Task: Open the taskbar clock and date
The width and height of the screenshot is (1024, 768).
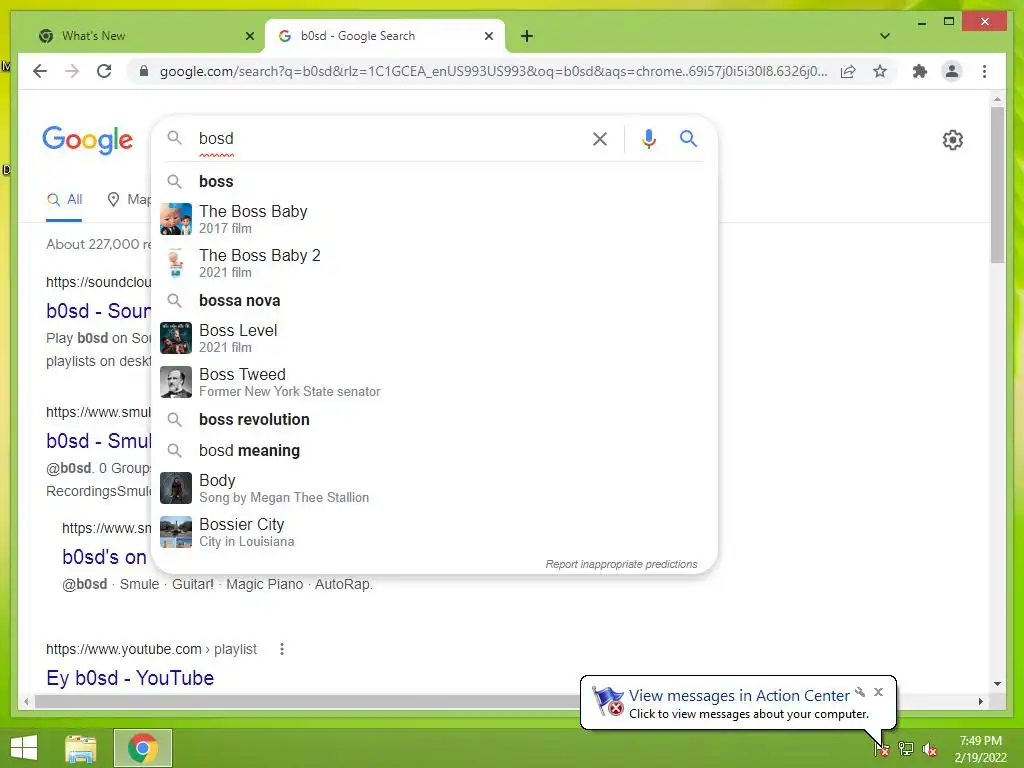Action: point(980,749)
